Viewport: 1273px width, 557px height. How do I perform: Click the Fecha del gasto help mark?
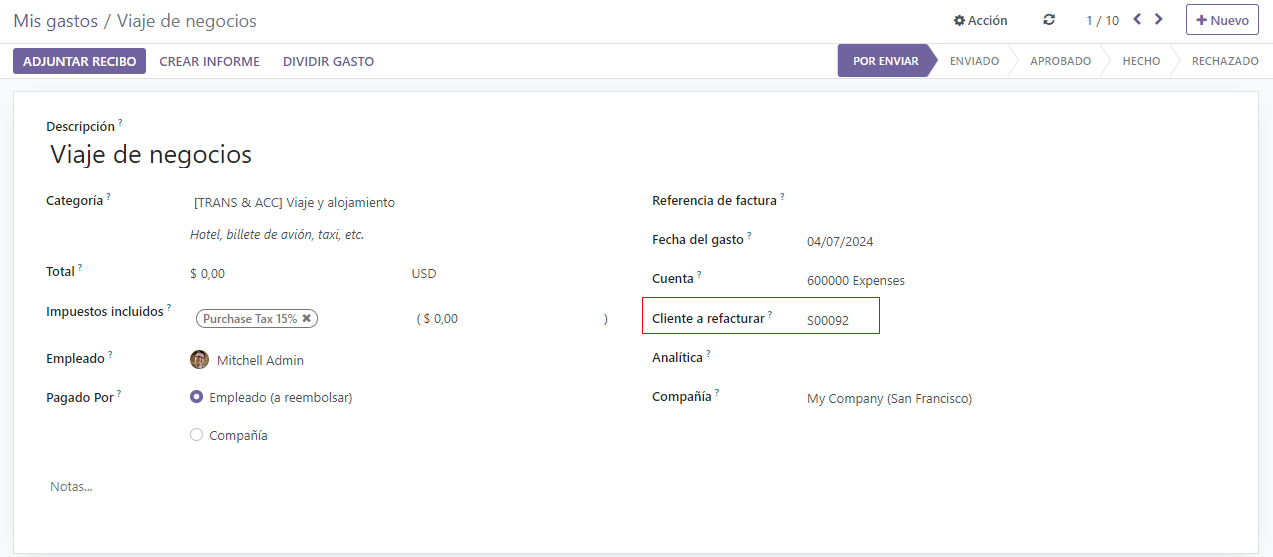tap(749, 236)
